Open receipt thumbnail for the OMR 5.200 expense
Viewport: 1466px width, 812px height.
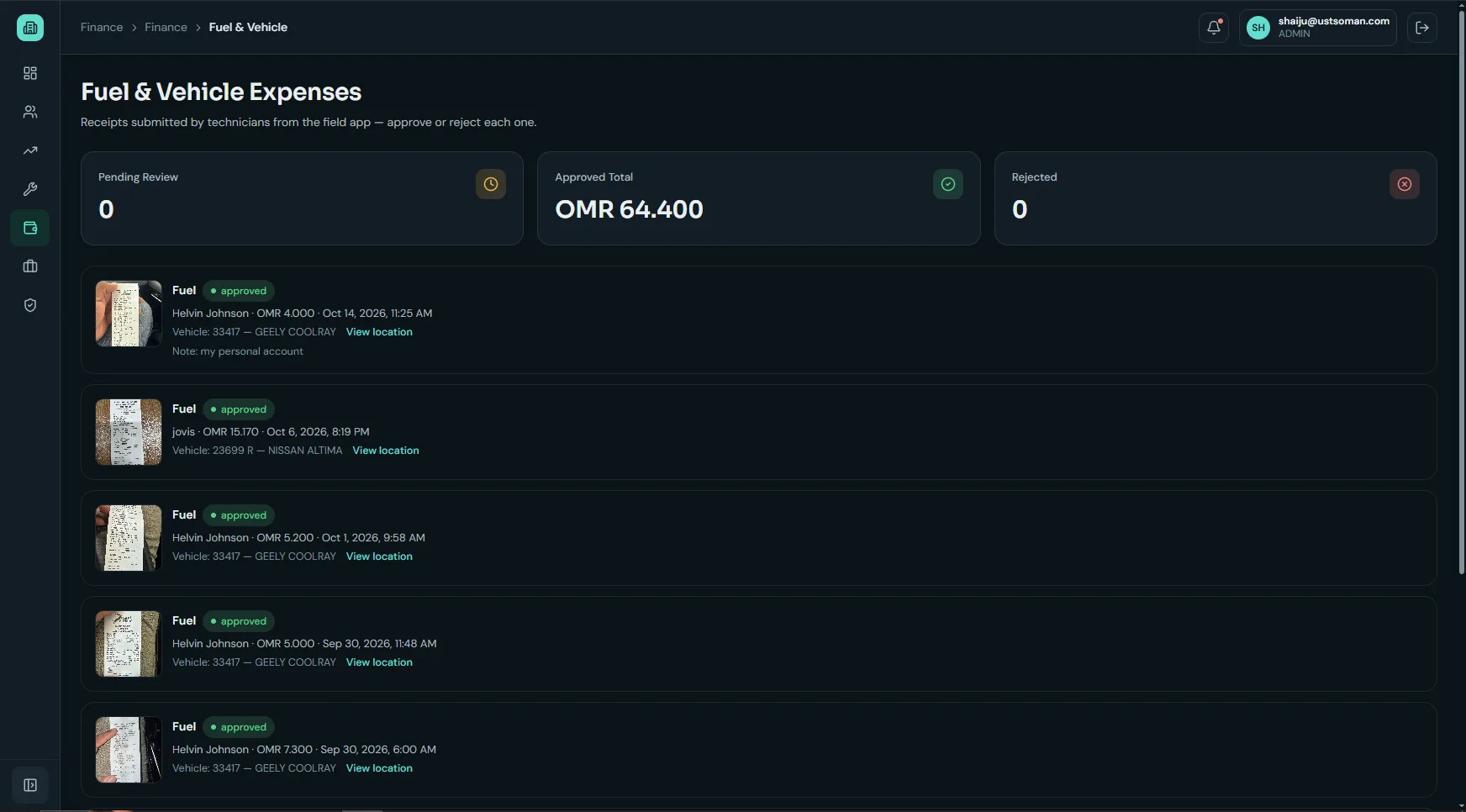(129, 538)
